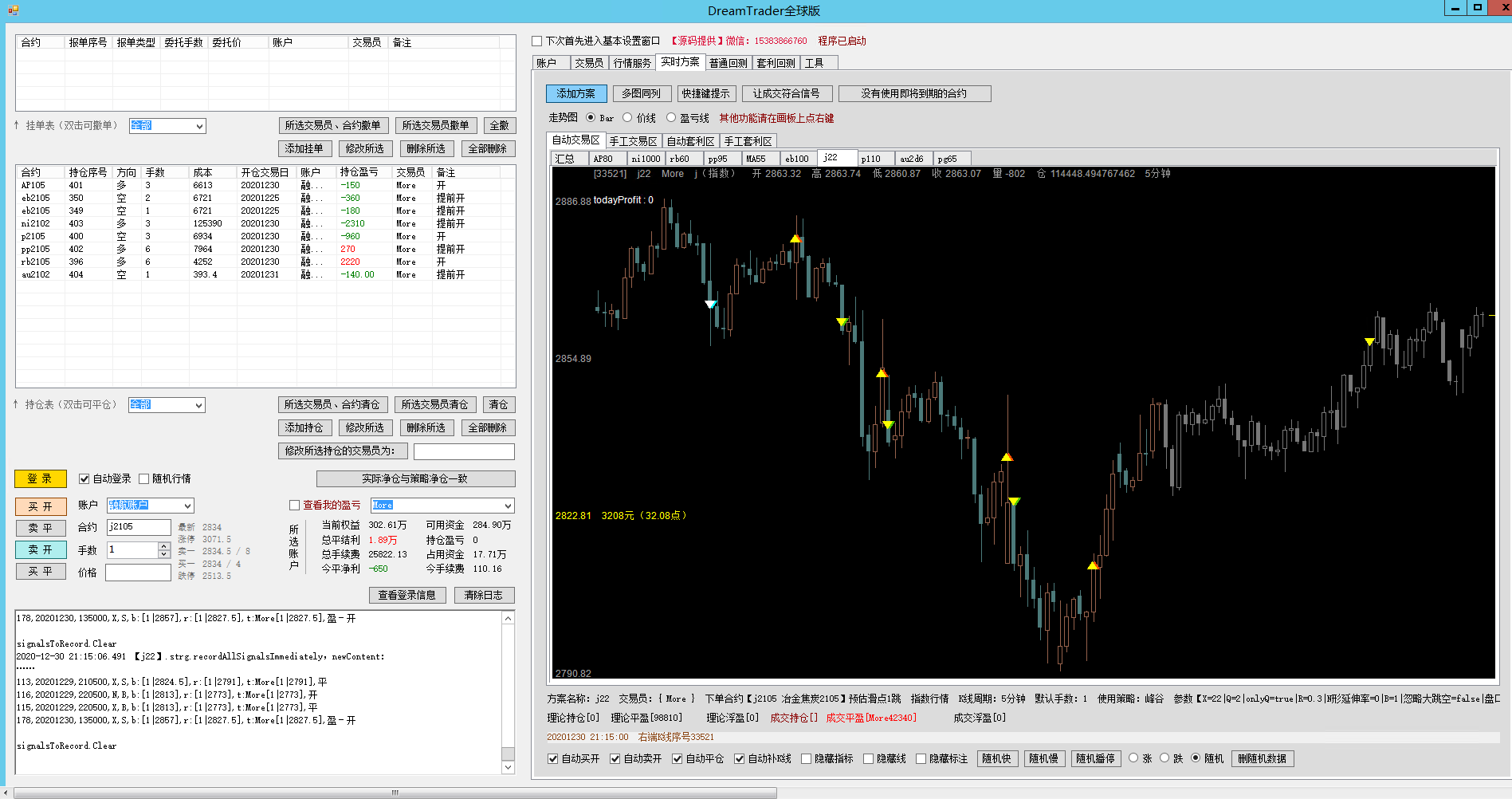Click 卖开 order button

coord(41,549)
